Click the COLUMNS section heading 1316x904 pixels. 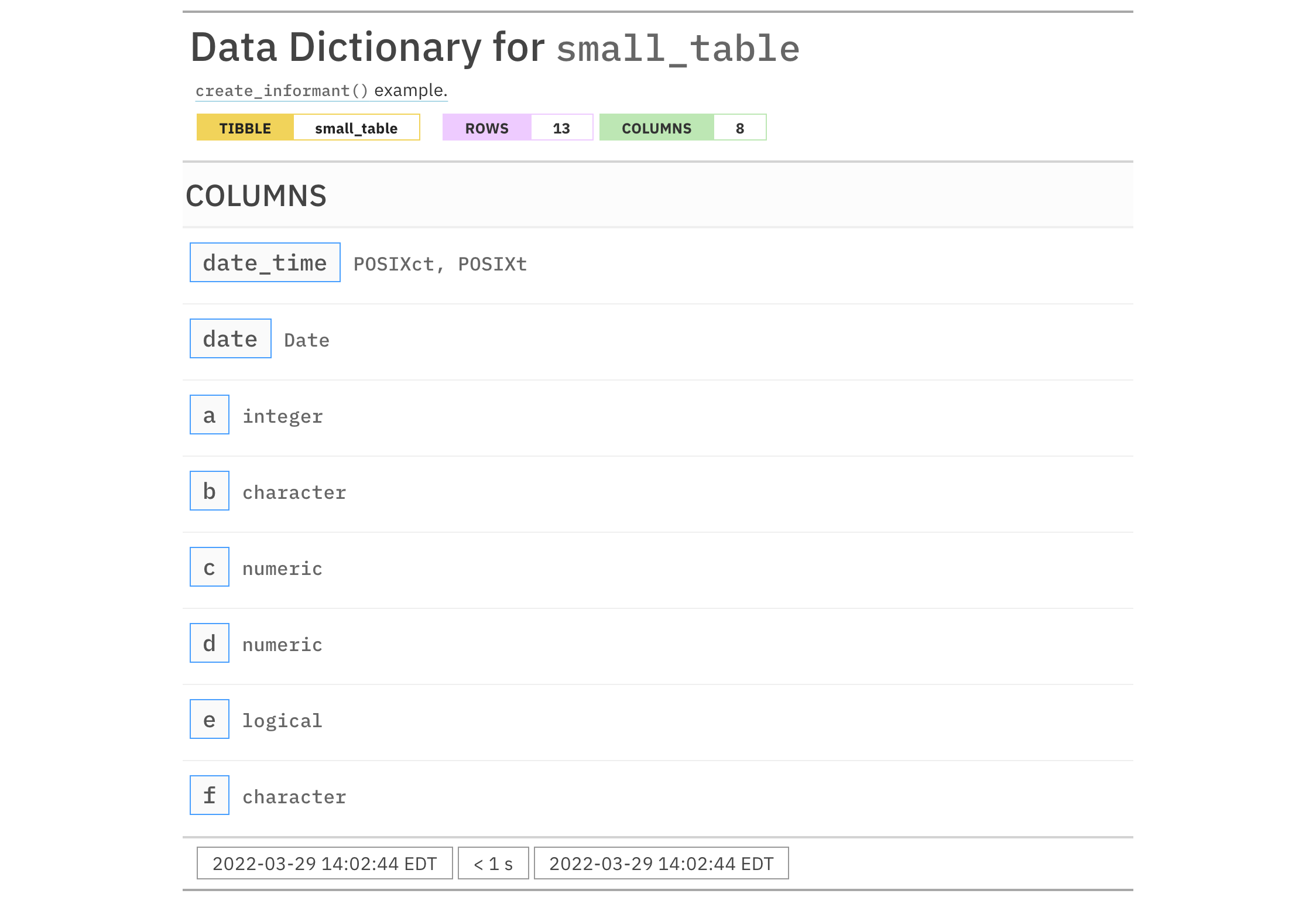pyautogui.click(x=256, y=196)
